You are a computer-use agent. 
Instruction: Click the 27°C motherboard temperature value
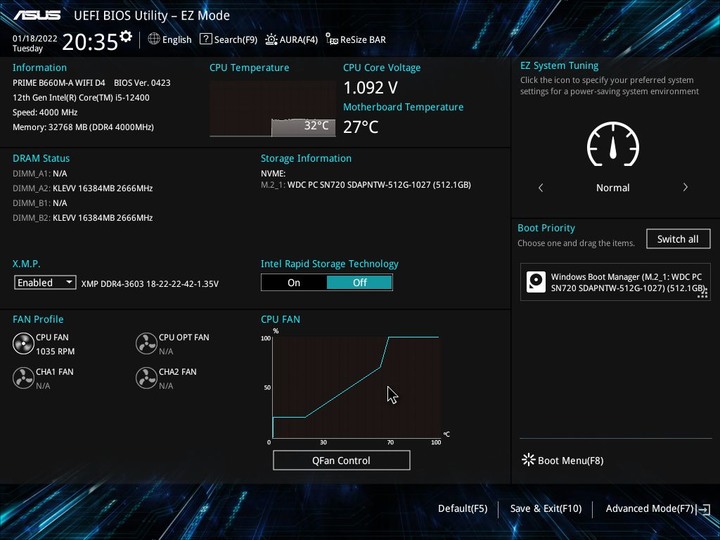point(360,127)
